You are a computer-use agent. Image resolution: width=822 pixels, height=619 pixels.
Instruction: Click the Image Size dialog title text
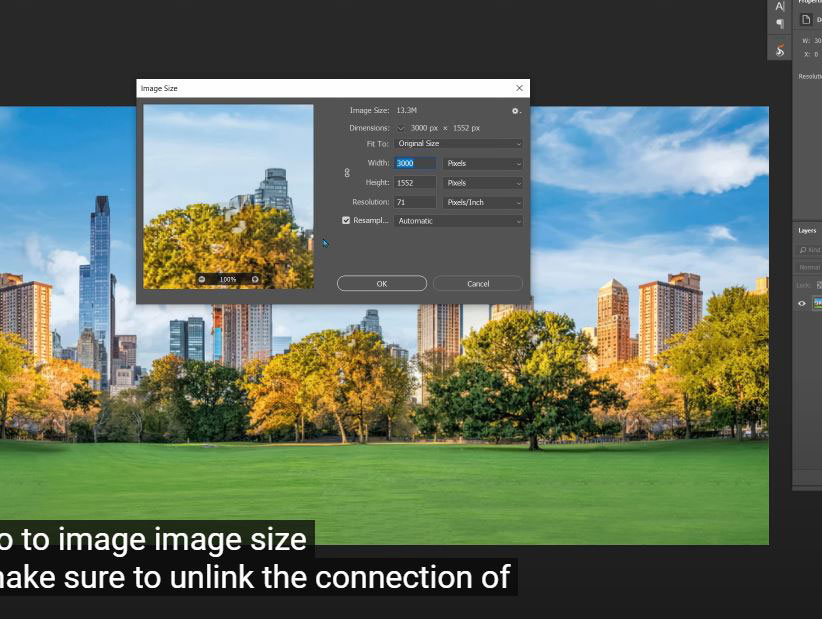[159, 89]
